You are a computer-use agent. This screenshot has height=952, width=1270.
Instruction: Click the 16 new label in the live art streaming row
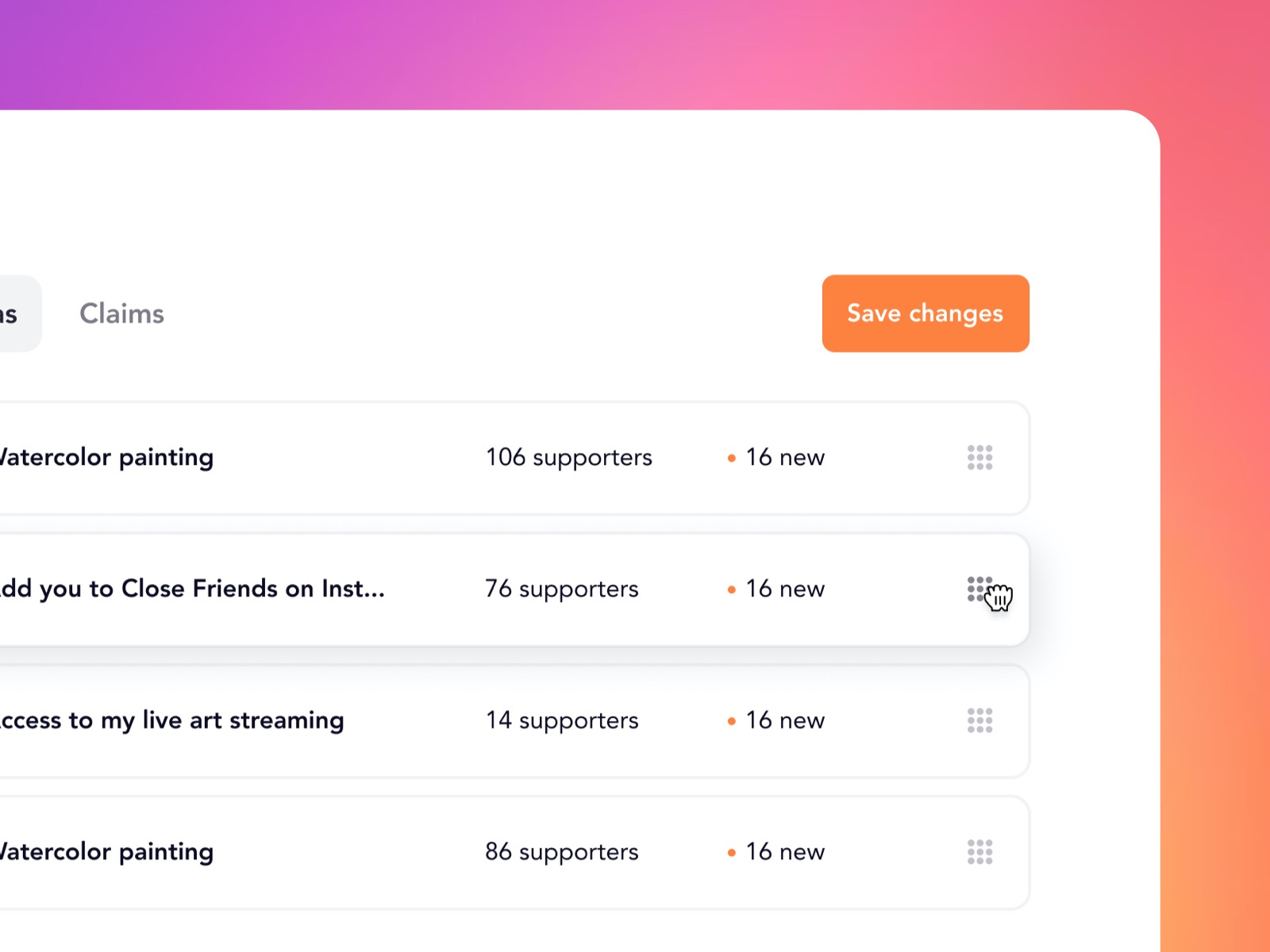coord(784,720)
